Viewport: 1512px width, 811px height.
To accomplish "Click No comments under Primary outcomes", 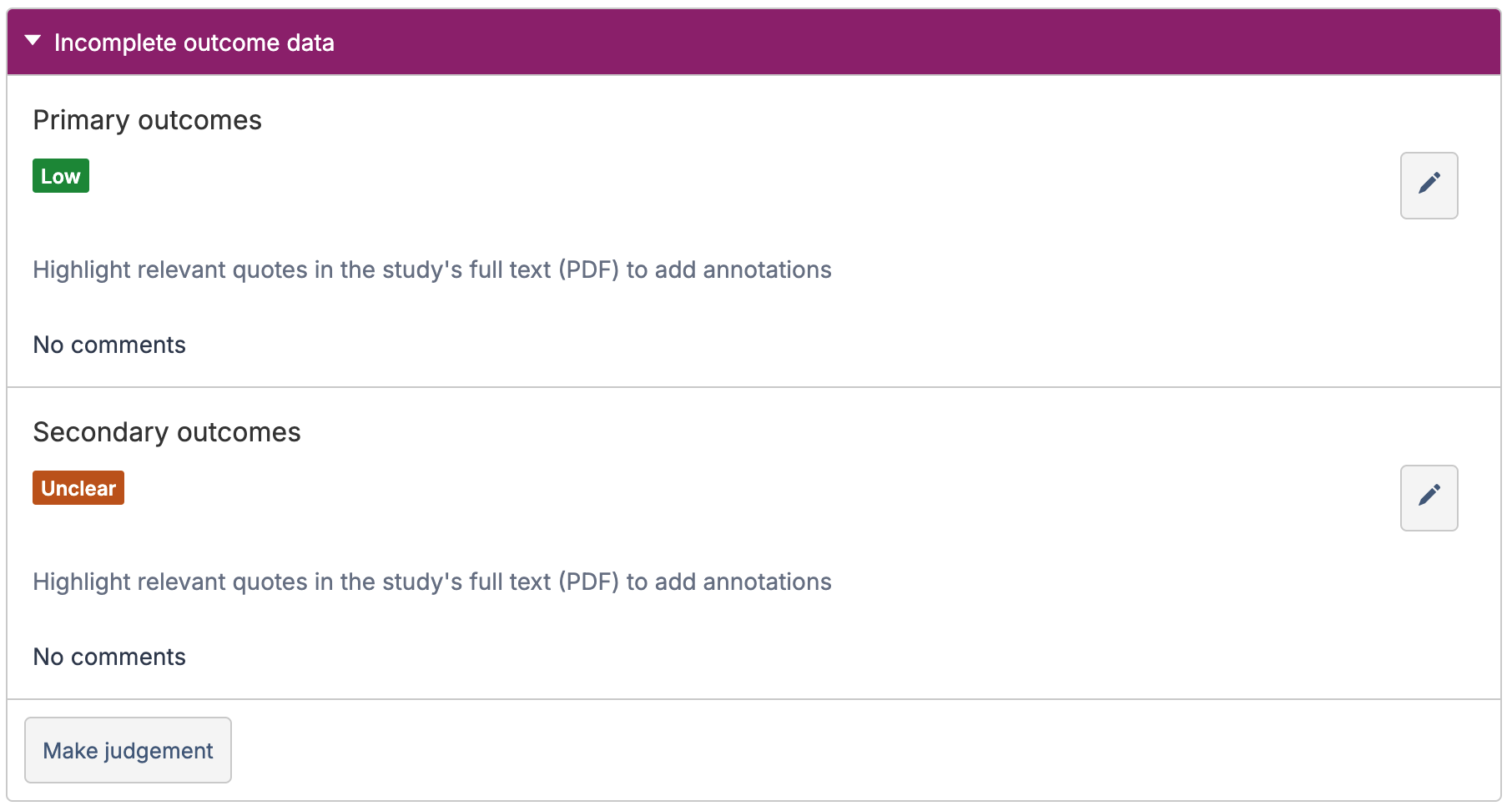I will (109, 345).
